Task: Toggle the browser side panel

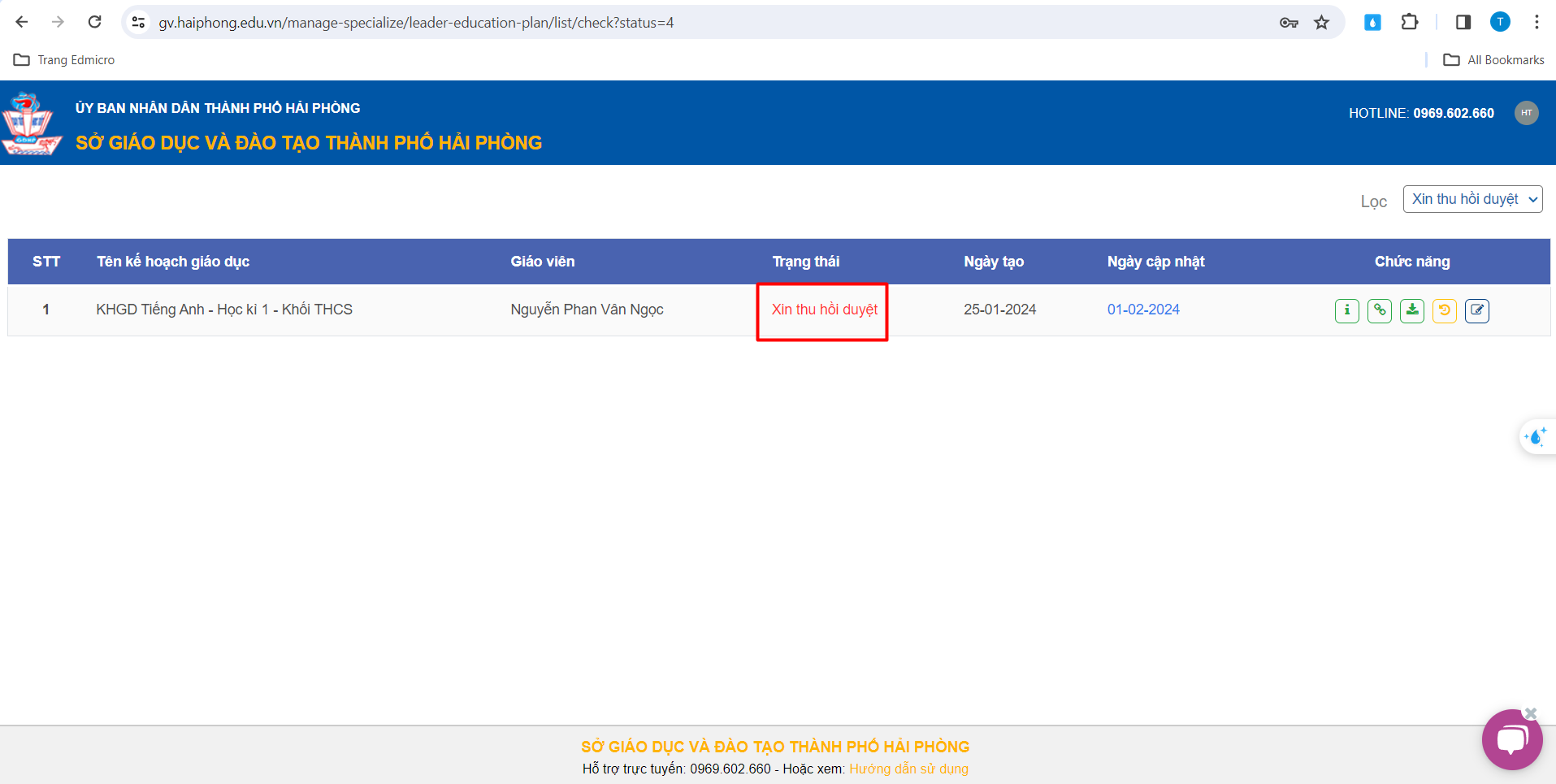Action: pyautogui.click(x=1463, y=23)
